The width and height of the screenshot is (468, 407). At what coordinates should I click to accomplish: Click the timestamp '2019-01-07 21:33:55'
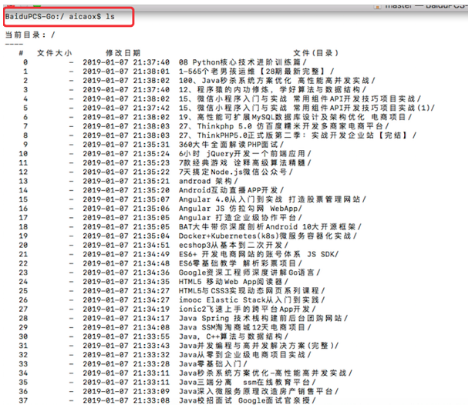(126, 337)
